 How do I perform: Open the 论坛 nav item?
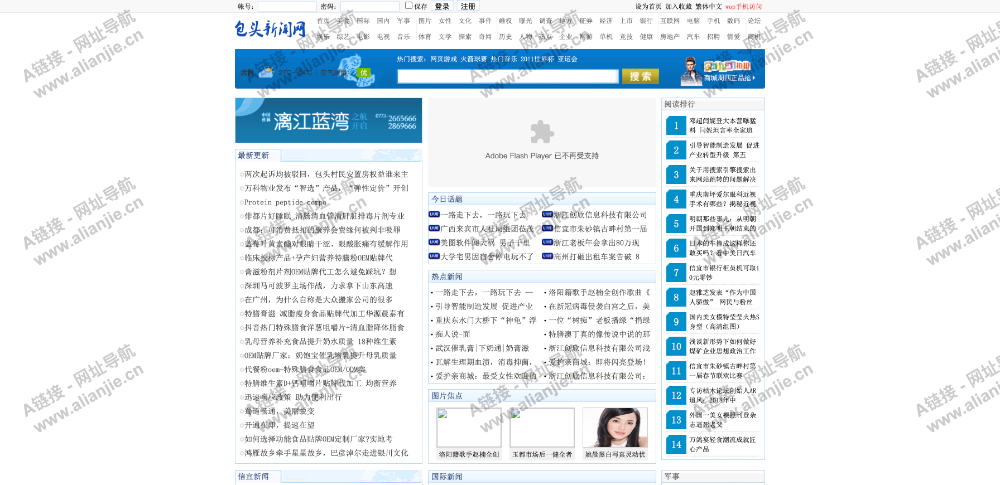(x=754, y=21)
